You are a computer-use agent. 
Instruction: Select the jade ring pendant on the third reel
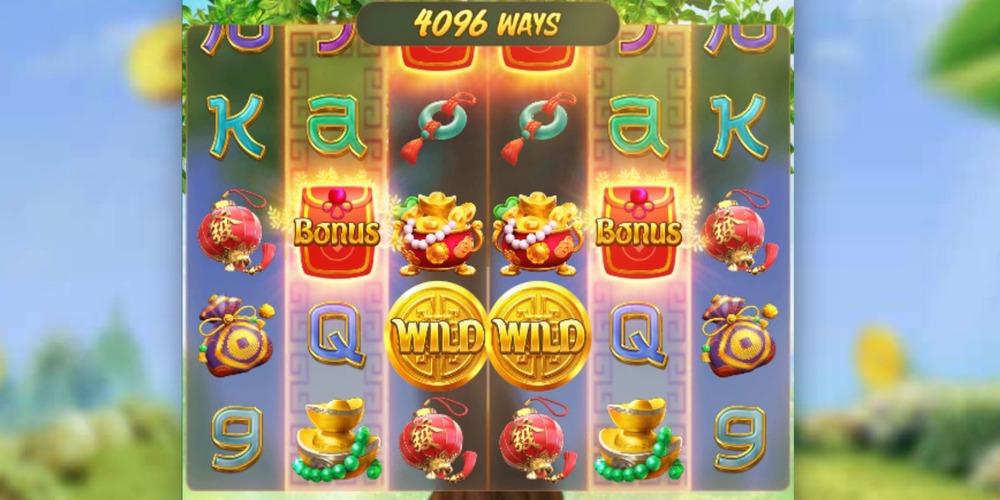439,128
